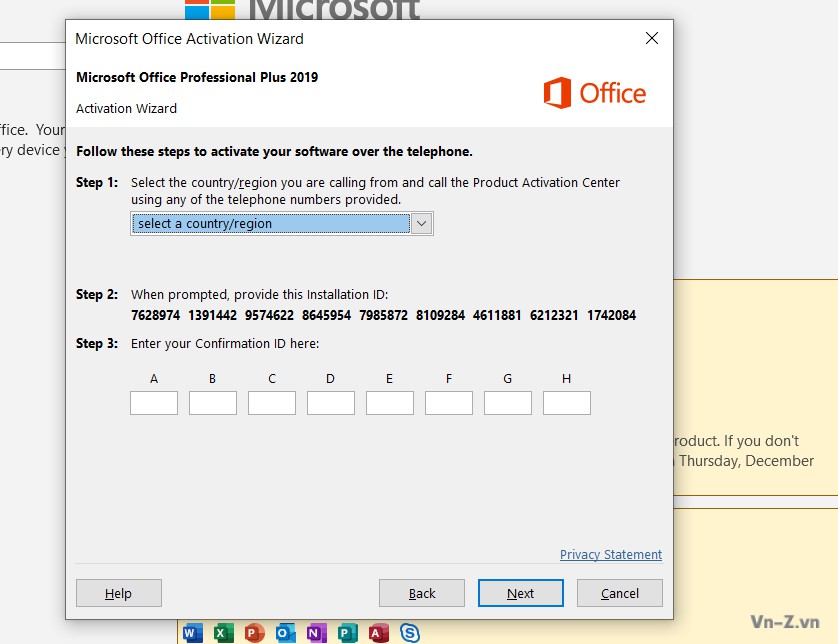Open Help for the Activation Wizard
Screen dimensions: 838x644
tap(119, 593)
